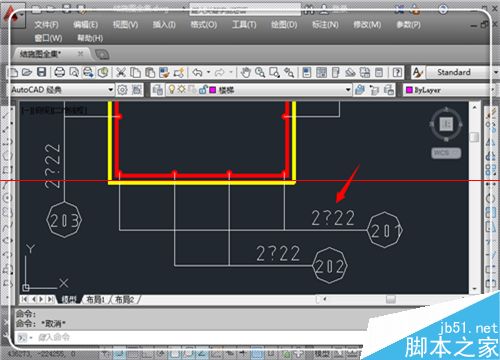
Task: Save drawing with the floppy disk icon
Action: coord(41,72)
